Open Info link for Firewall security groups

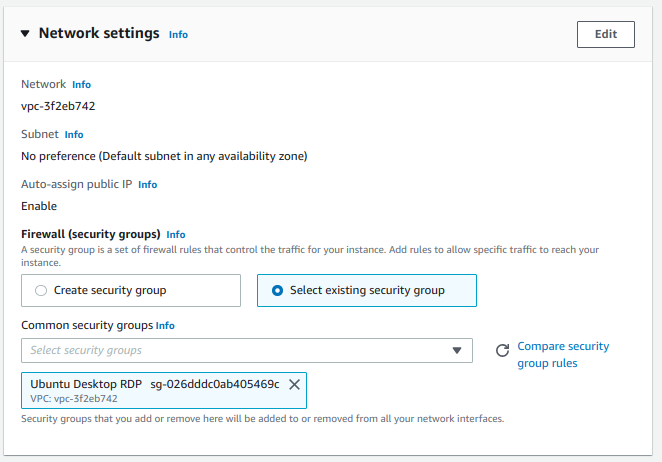tap(176, 234)
